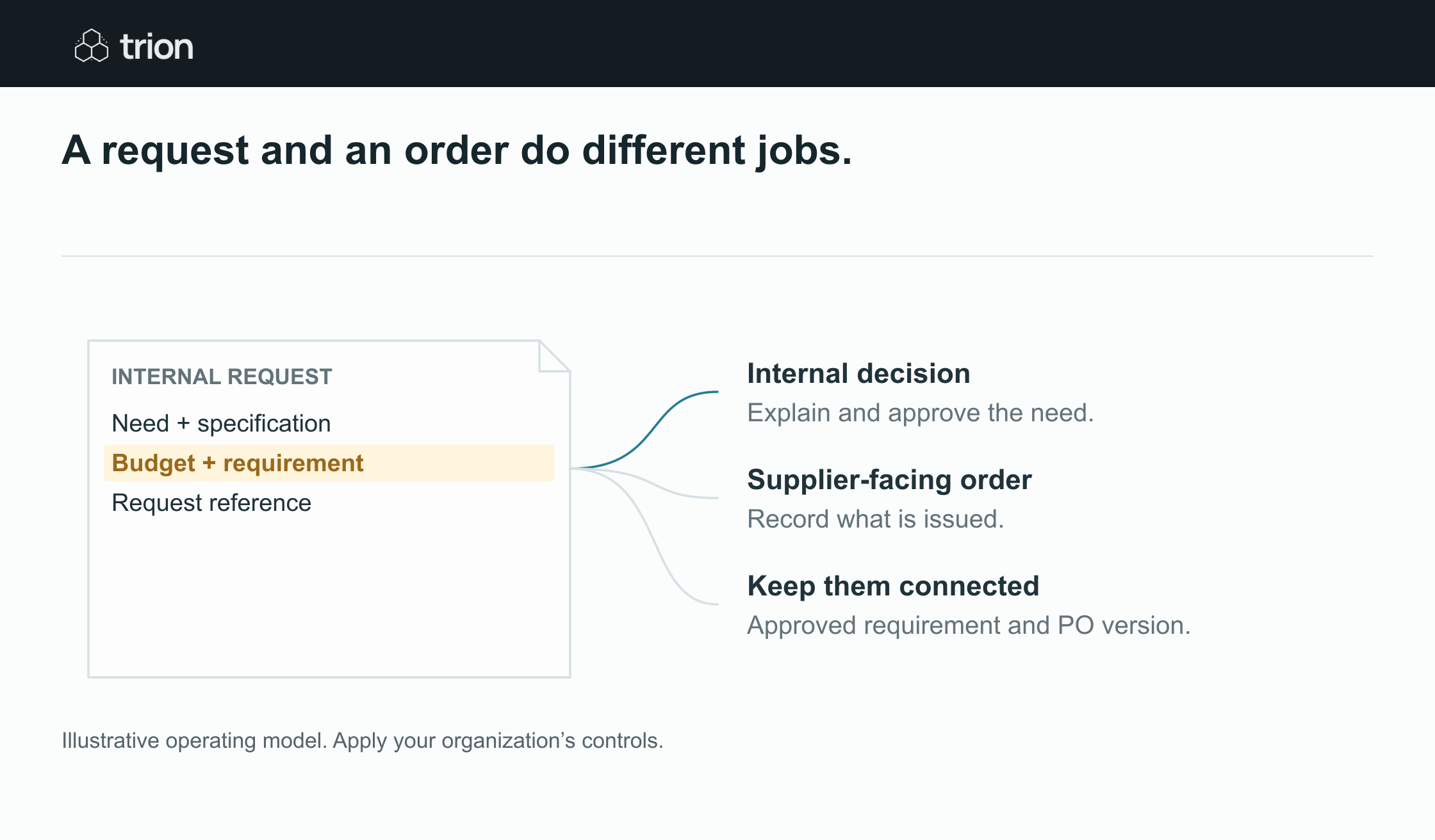Viewport: 1435px width, 840px height.
Task: Click the Internal decision heading
Action: click(858, 373)
